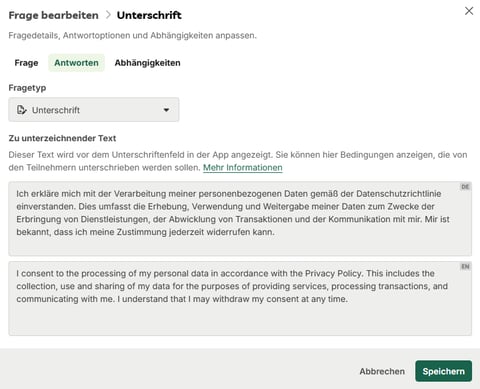
Task: Click the EN language badge
Action: click(465, 266)
